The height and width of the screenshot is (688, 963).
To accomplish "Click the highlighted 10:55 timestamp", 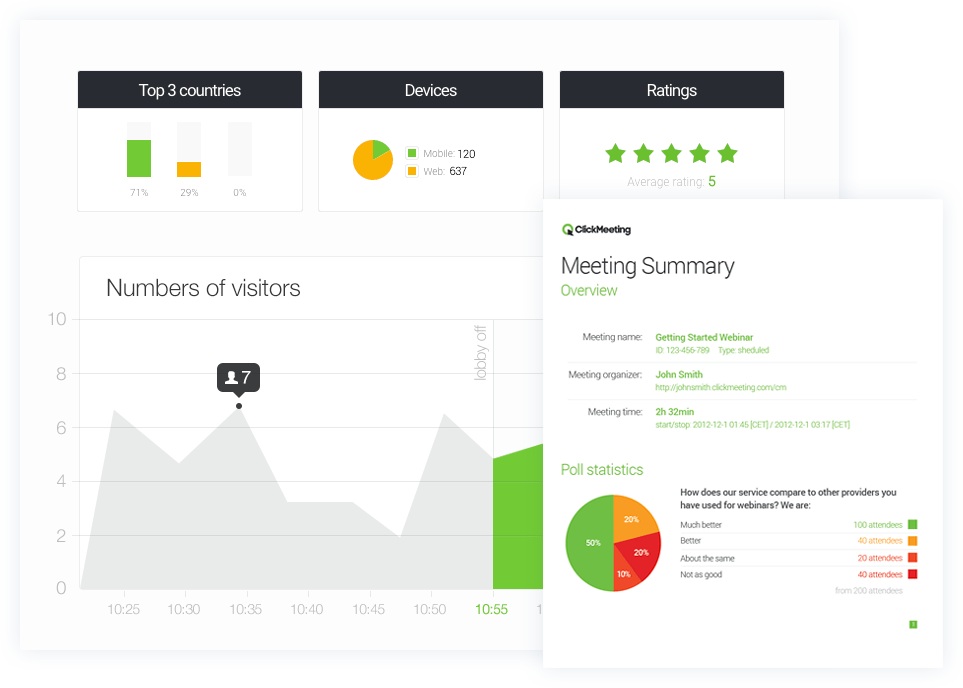I will (492, 608).
